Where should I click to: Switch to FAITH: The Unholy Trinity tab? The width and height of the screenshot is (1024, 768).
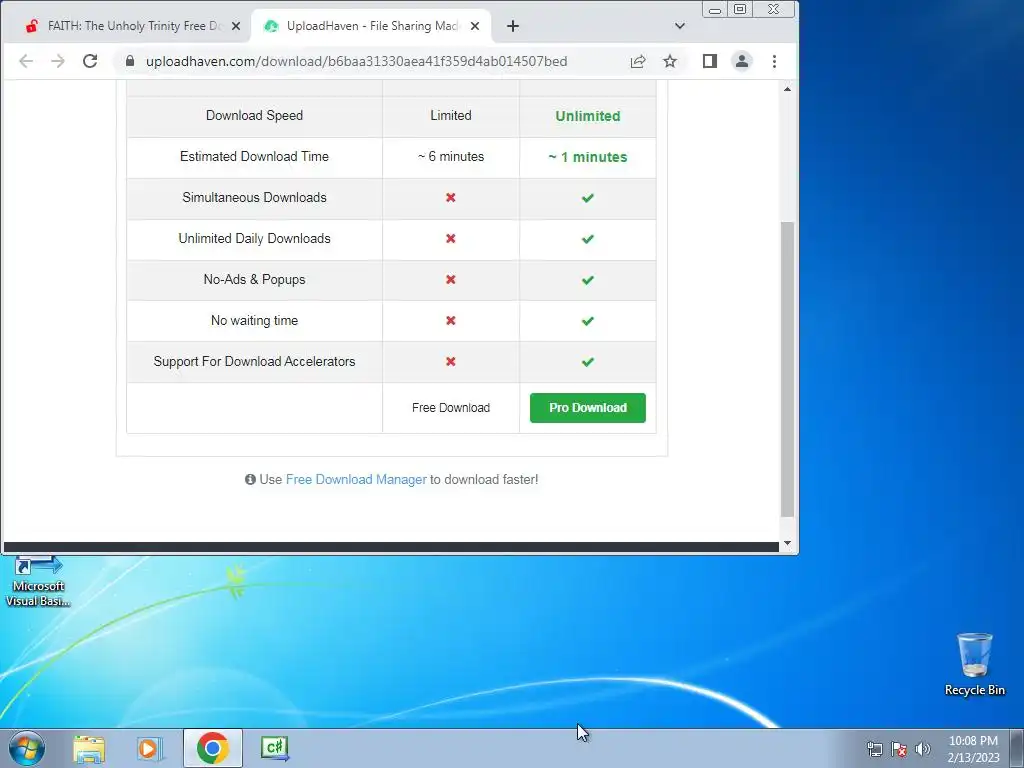pyautogui.click(x=133, y=26)
